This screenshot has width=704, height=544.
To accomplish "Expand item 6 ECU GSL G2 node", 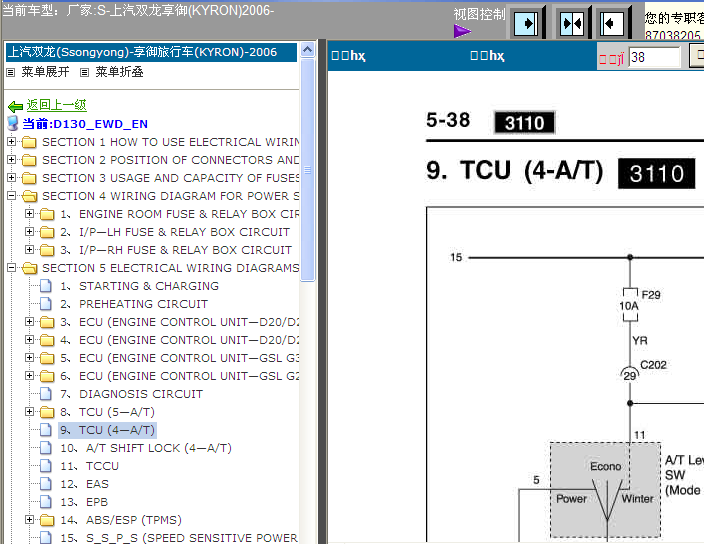I will click(30, 375).
